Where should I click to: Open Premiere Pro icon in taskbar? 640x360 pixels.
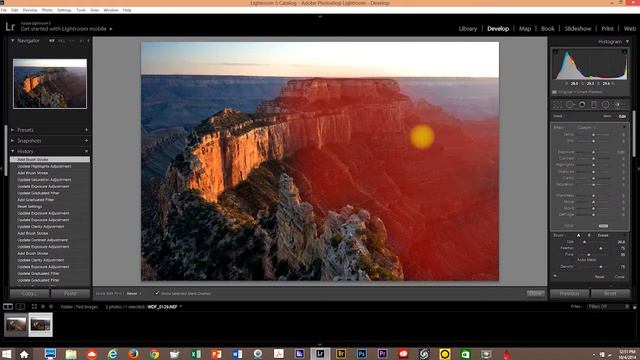pos(382,354)
